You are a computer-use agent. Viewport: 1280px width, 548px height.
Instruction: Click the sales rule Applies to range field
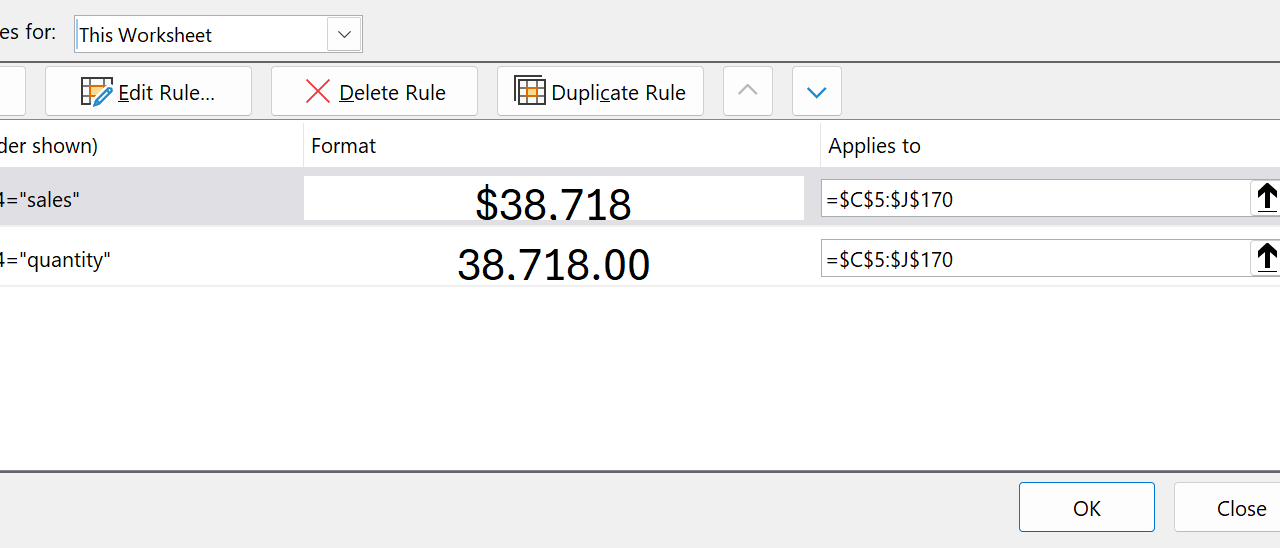pyautogui.click(x=1035, y=199)
